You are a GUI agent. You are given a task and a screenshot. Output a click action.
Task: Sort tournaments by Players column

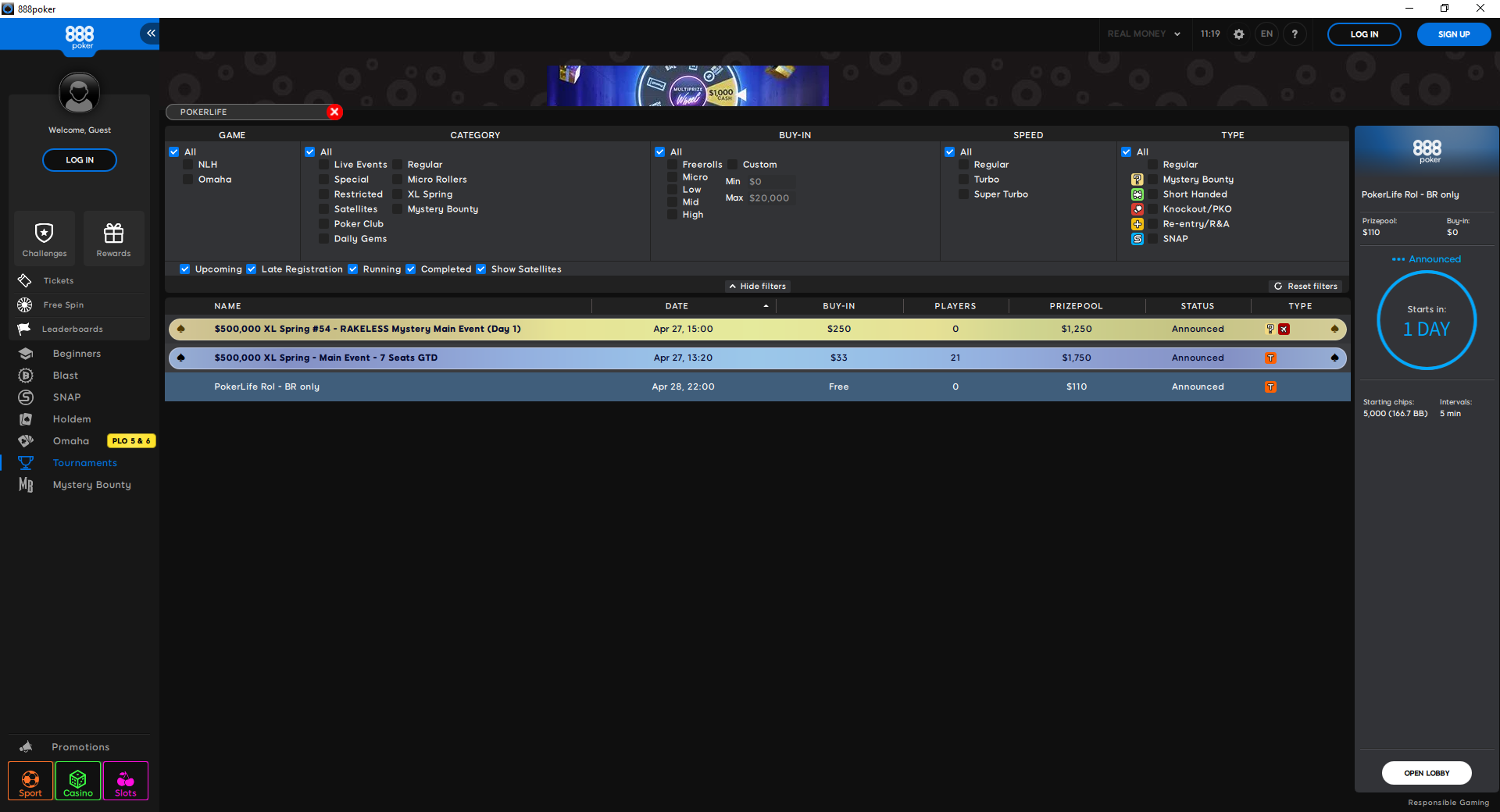tap(955, 306)
